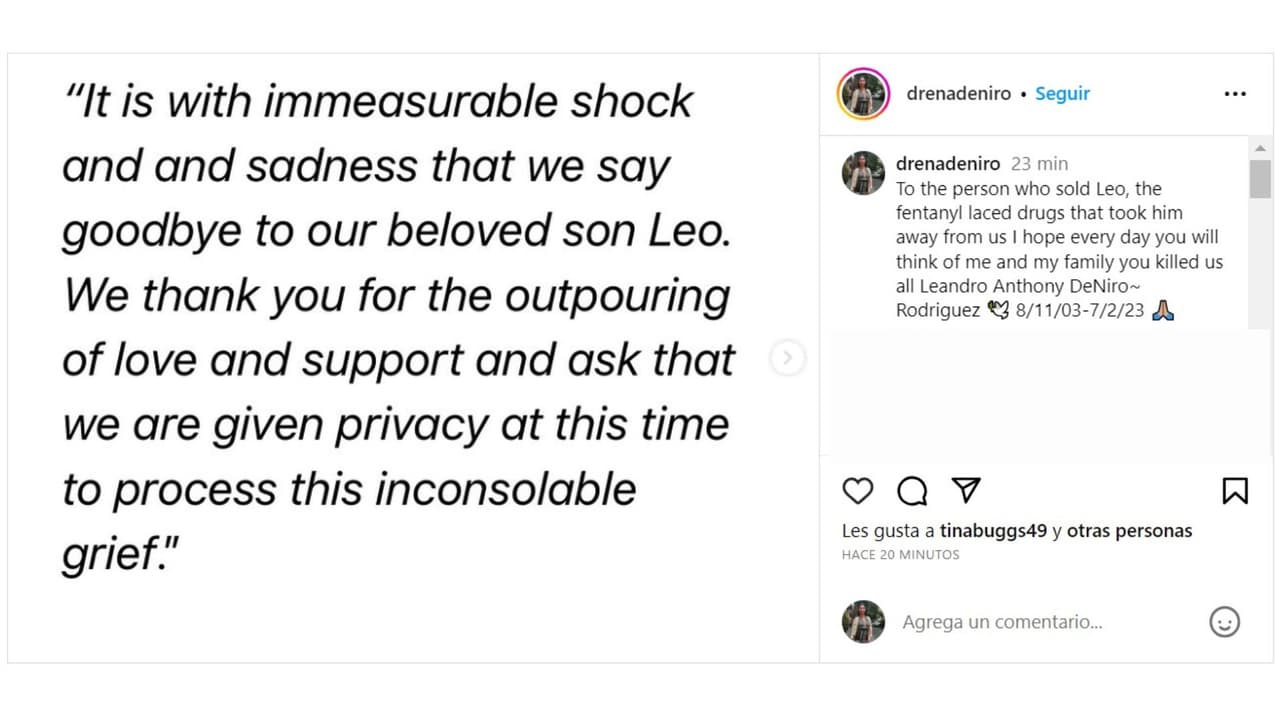The width and height of the screenshot is (1280, 720).
Task: View drenadeniro's profile picture in the header
Action: pyautogui.click(x=862, y=92)
